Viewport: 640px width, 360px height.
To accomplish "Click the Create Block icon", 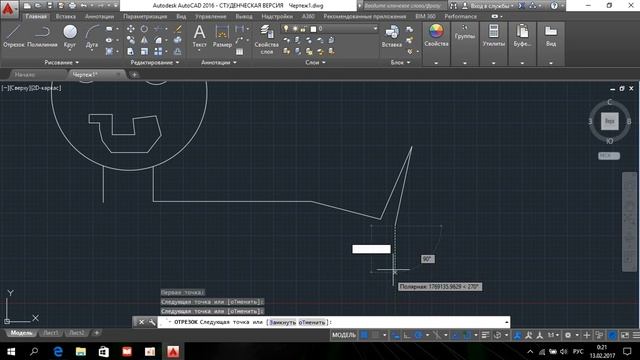I will (x=409, y=29).
